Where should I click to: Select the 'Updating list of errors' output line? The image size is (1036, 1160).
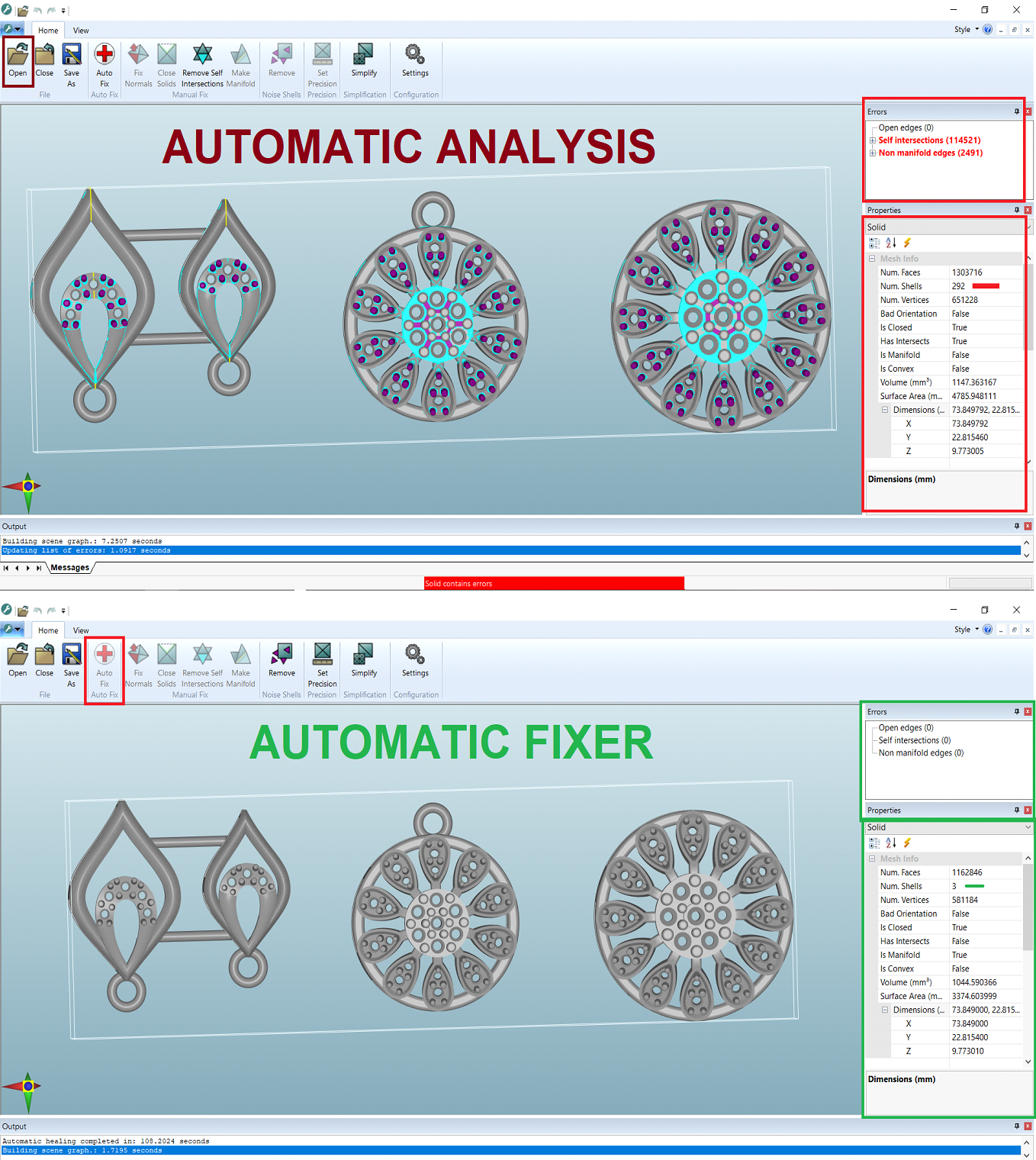coord(86,550)
